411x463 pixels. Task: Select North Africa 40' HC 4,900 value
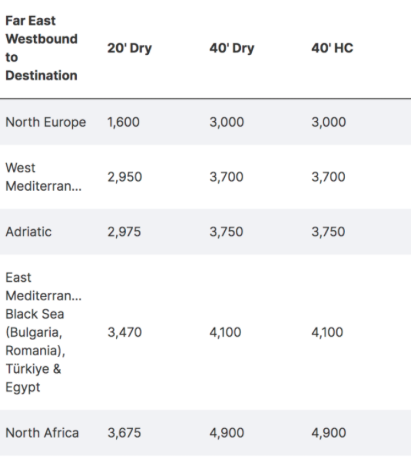coord(329,433)
